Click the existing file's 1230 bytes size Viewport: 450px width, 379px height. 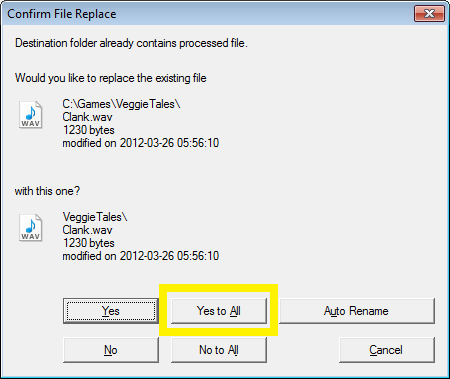pyautogui.click(x=89, y=130)
